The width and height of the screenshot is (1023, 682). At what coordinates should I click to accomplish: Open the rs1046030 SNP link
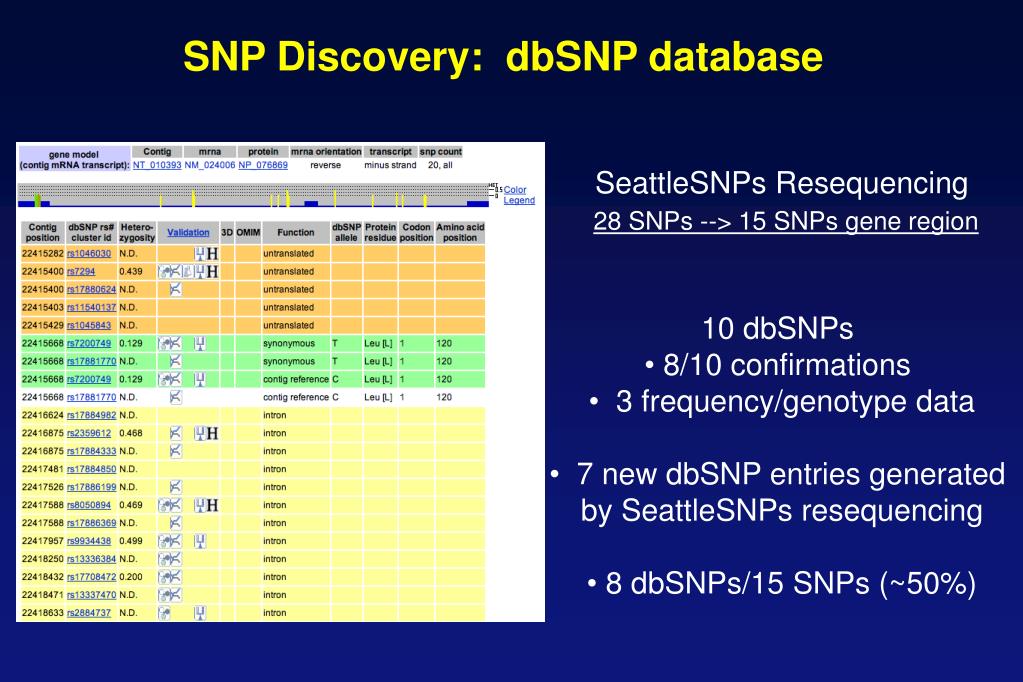pos(89,253)
